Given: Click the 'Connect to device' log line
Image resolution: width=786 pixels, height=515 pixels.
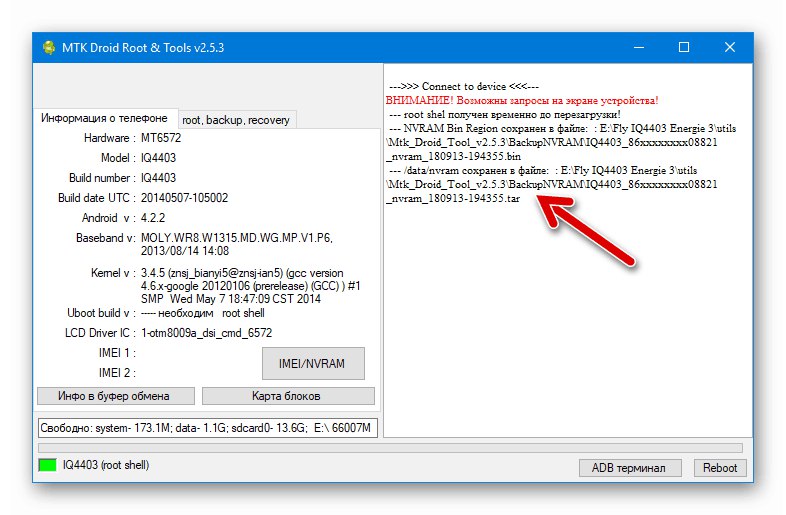Looking at the screenshot, I should point(464,86).
